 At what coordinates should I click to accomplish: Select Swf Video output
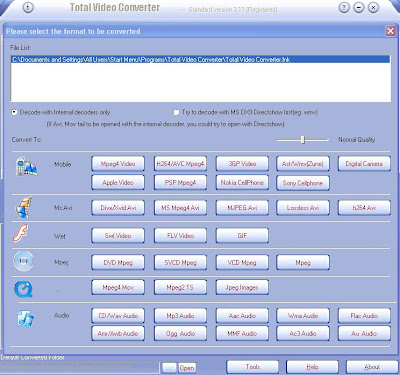[118, 236]
